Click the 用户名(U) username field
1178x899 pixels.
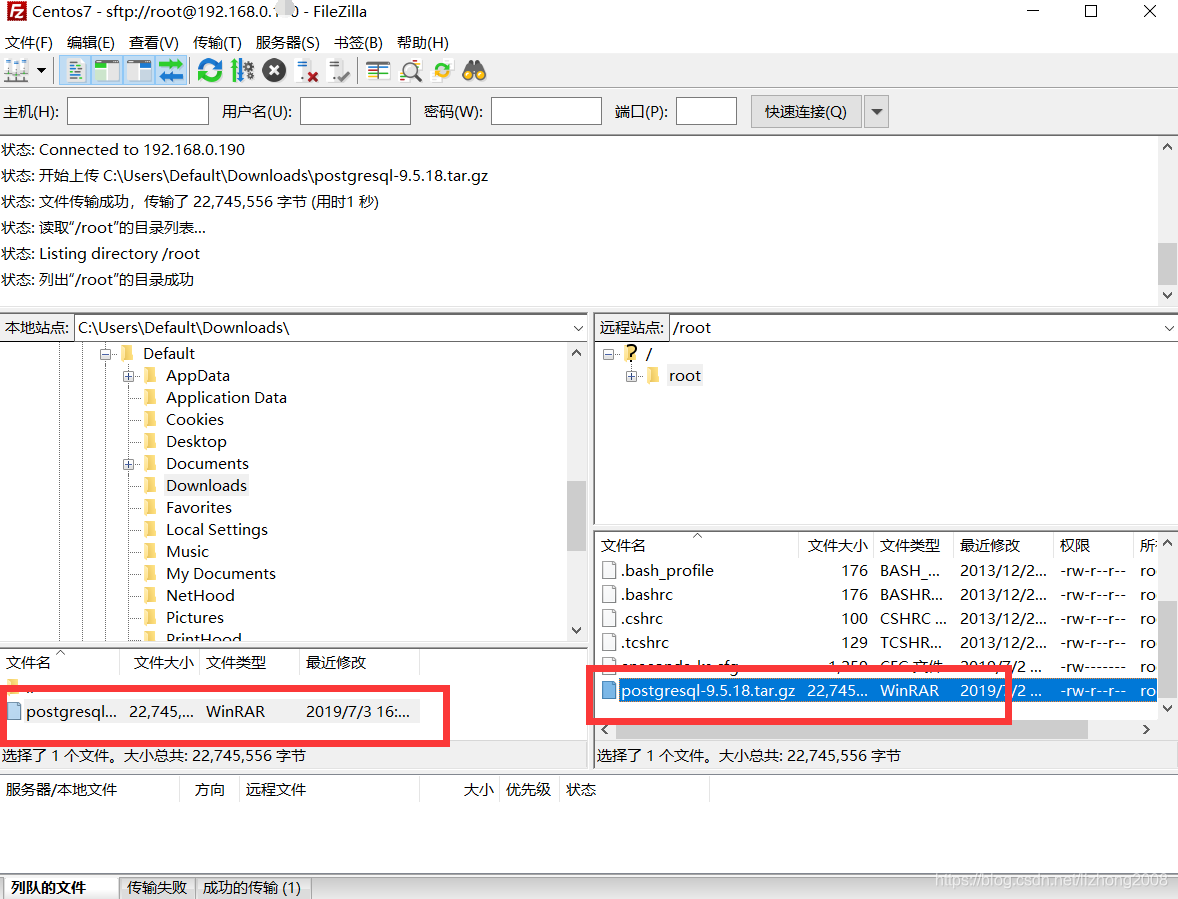(x=355, y=111)
